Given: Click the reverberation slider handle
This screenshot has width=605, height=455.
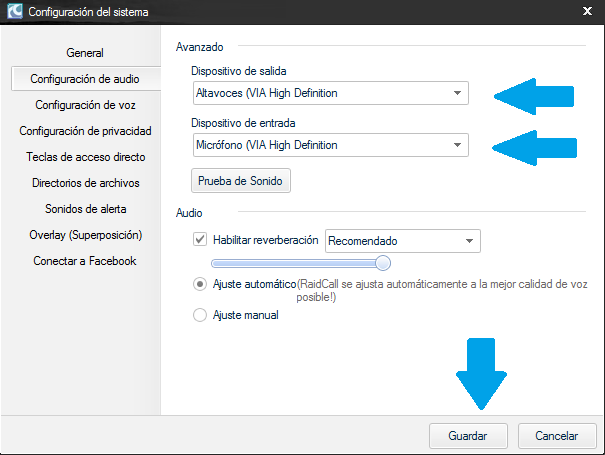Looking at the screenshot, I should pos(382,263).
